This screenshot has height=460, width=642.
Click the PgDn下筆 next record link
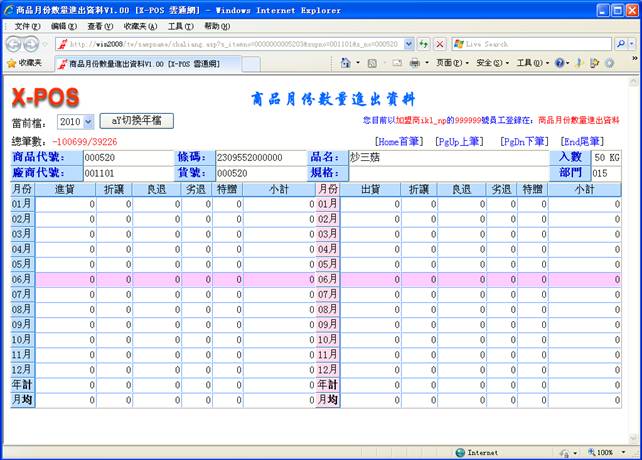pos(523,142)
